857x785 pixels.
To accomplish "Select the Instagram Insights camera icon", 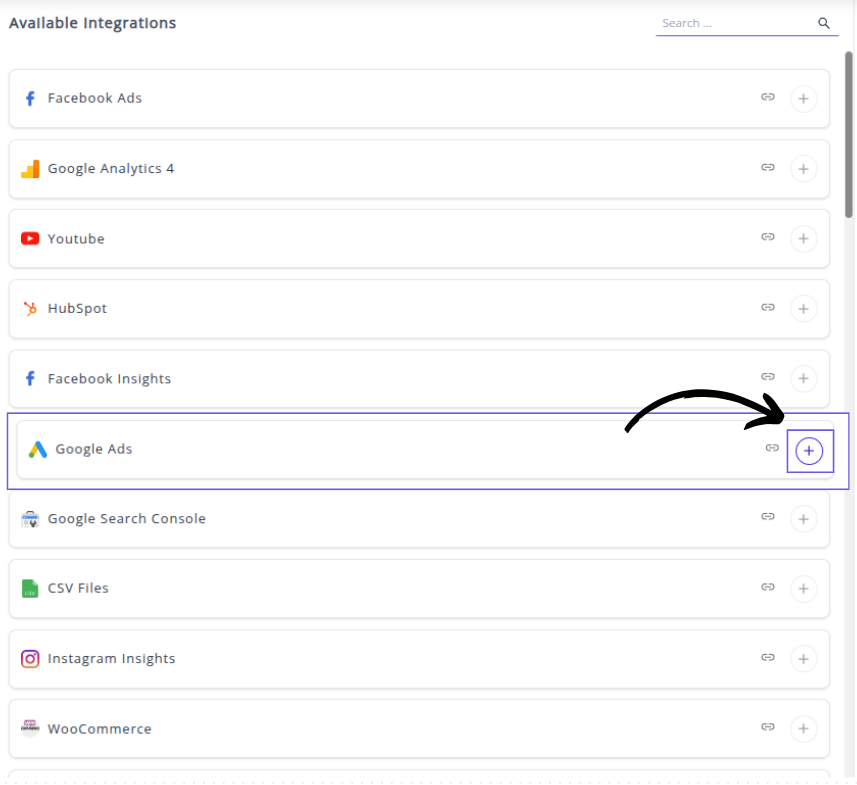I will 30,659.
